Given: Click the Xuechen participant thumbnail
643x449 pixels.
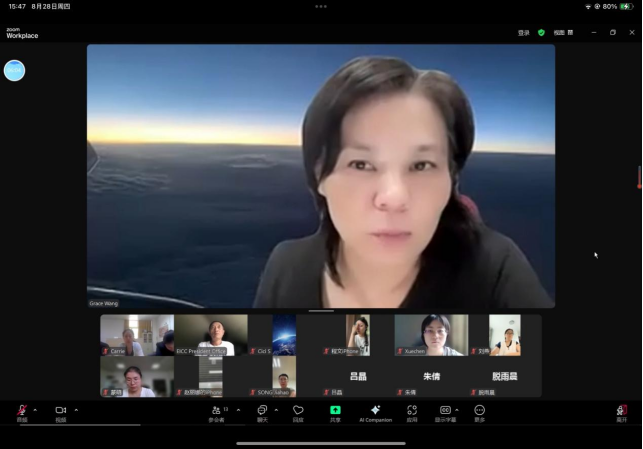Looking at the screenshot, I should tap(431, 335).
